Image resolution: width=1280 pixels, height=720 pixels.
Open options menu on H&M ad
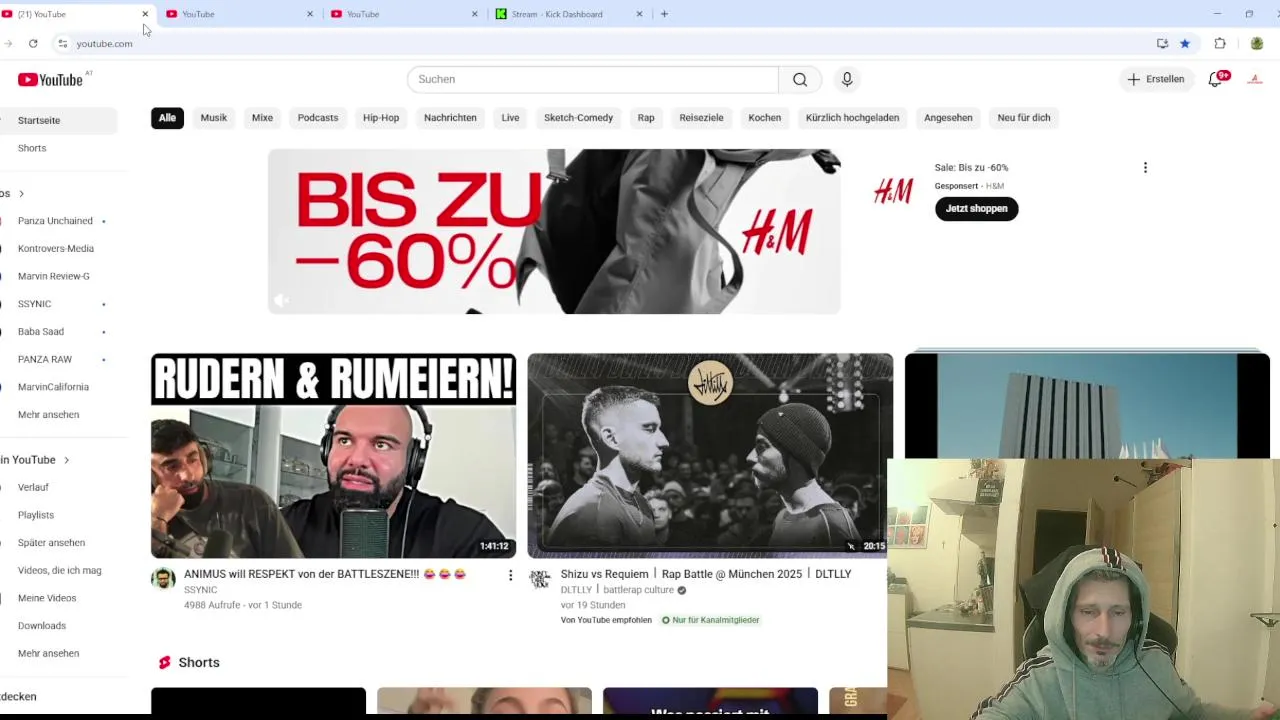(x=1145, y=168)
